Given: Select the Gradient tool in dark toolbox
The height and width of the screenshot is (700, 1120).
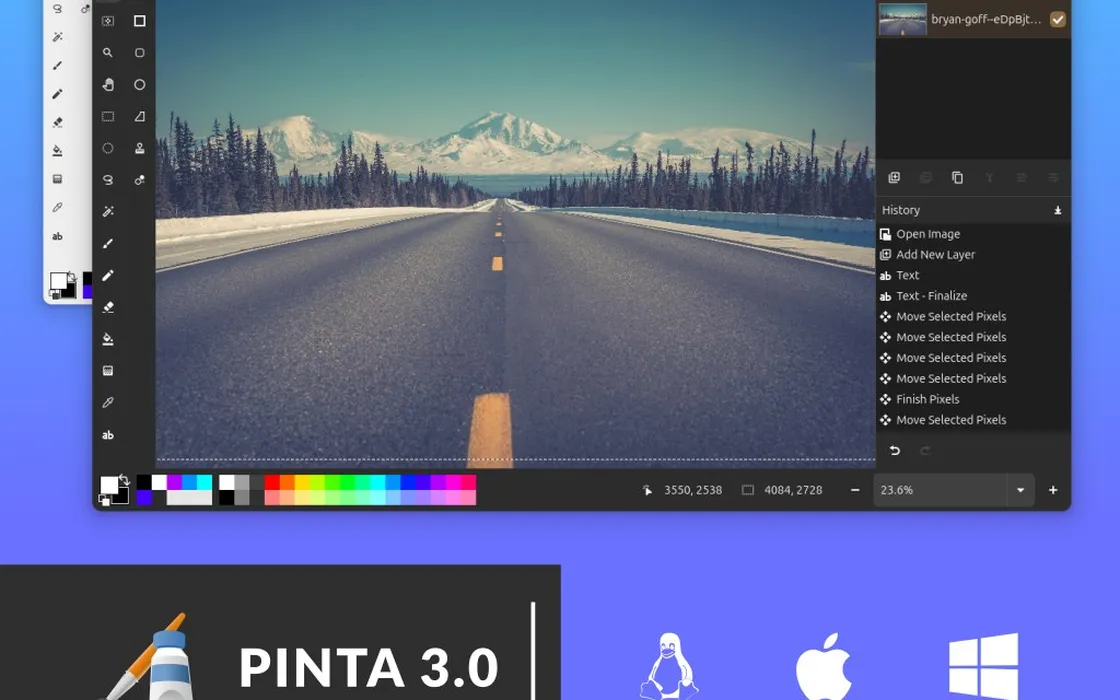Looking at the screenshot, I should pos(108,371).
